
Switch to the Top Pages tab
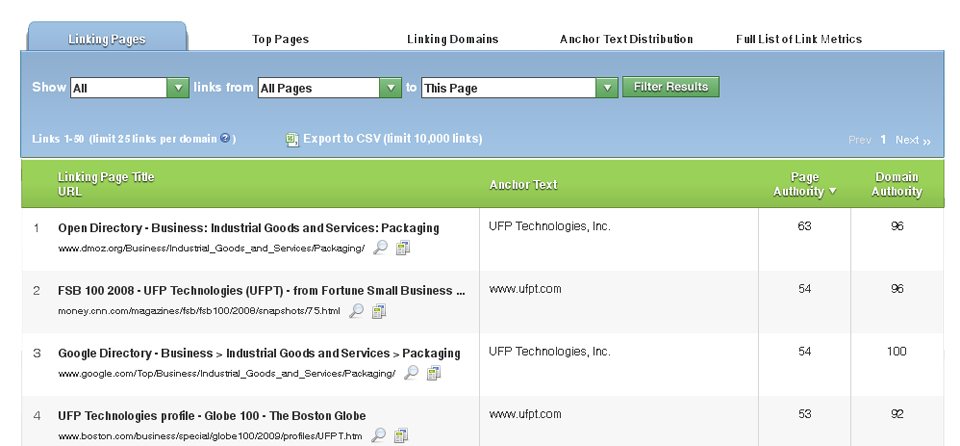(280, 39)
